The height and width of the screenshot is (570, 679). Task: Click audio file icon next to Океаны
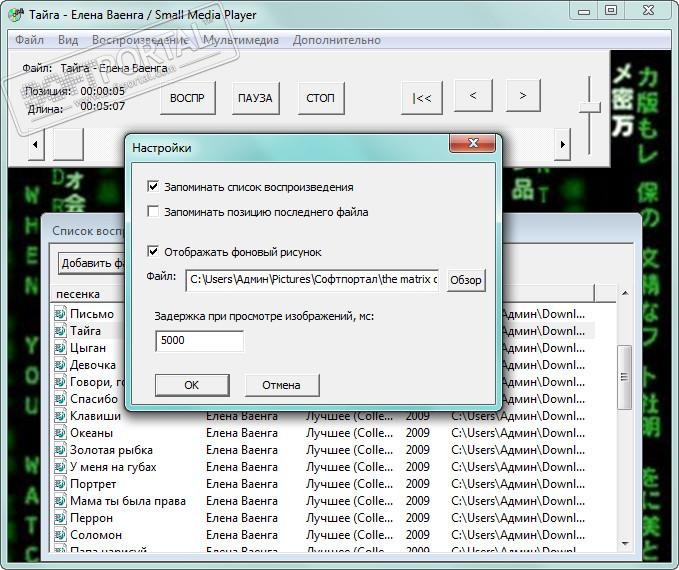(x=60, y=433)
